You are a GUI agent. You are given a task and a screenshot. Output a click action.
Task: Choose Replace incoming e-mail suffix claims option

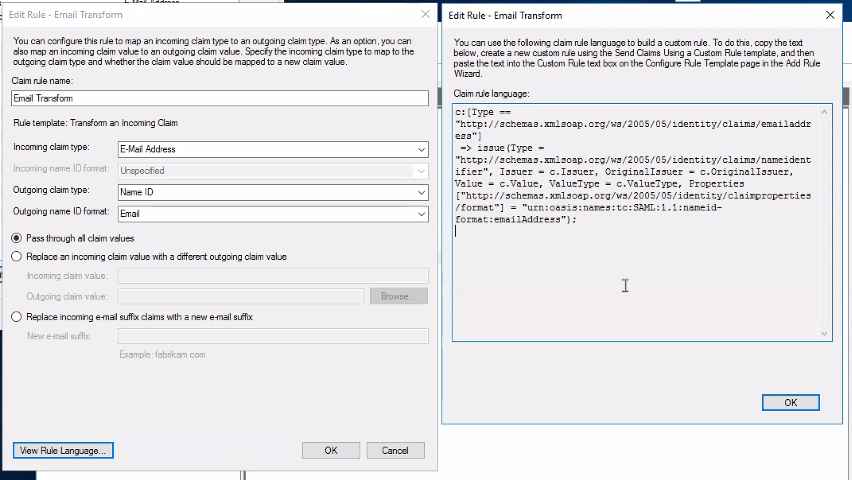[16, 317]
